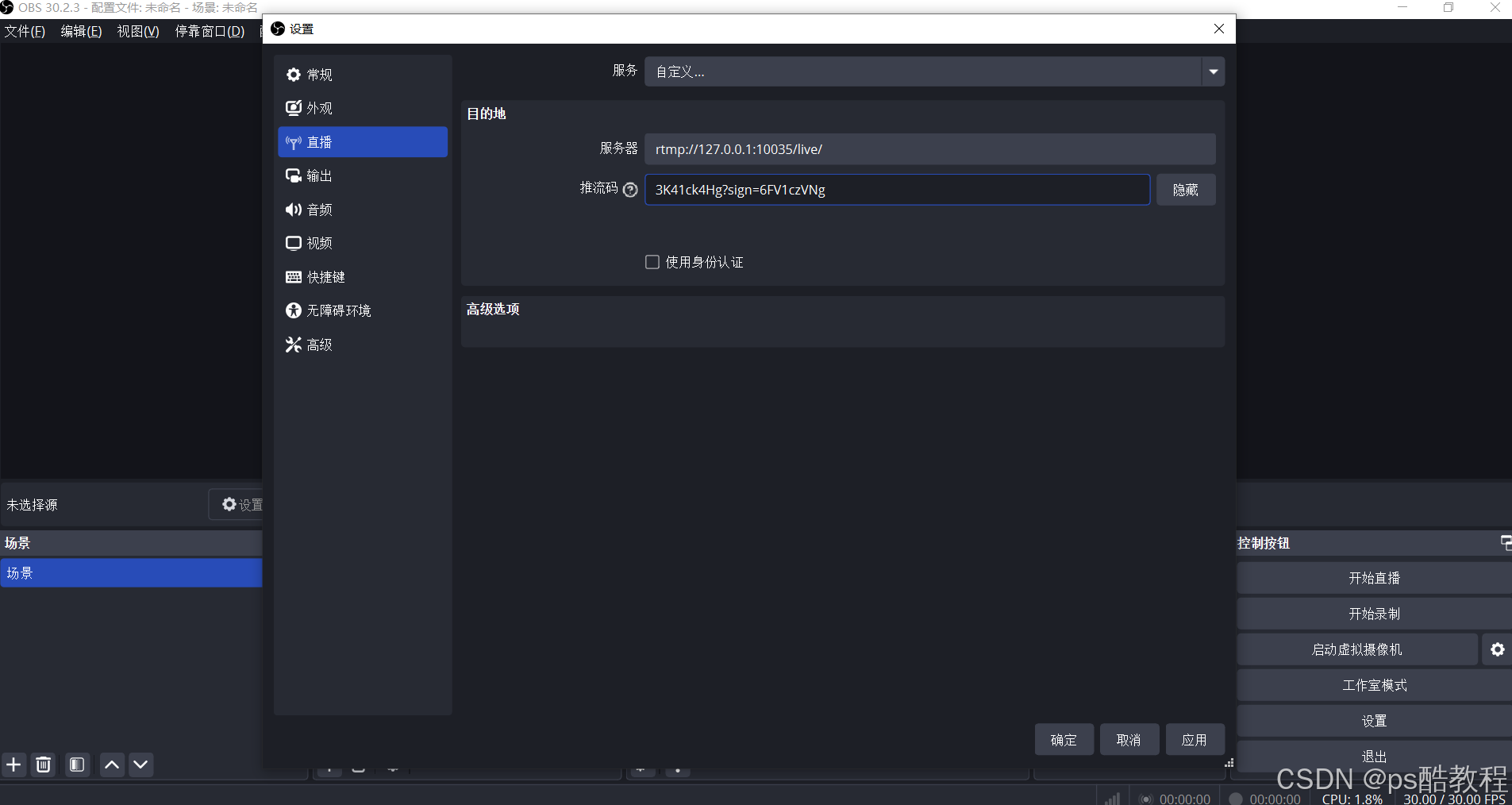Maximize the OBS main window
1512x805 pixels.
[1449, 8]
